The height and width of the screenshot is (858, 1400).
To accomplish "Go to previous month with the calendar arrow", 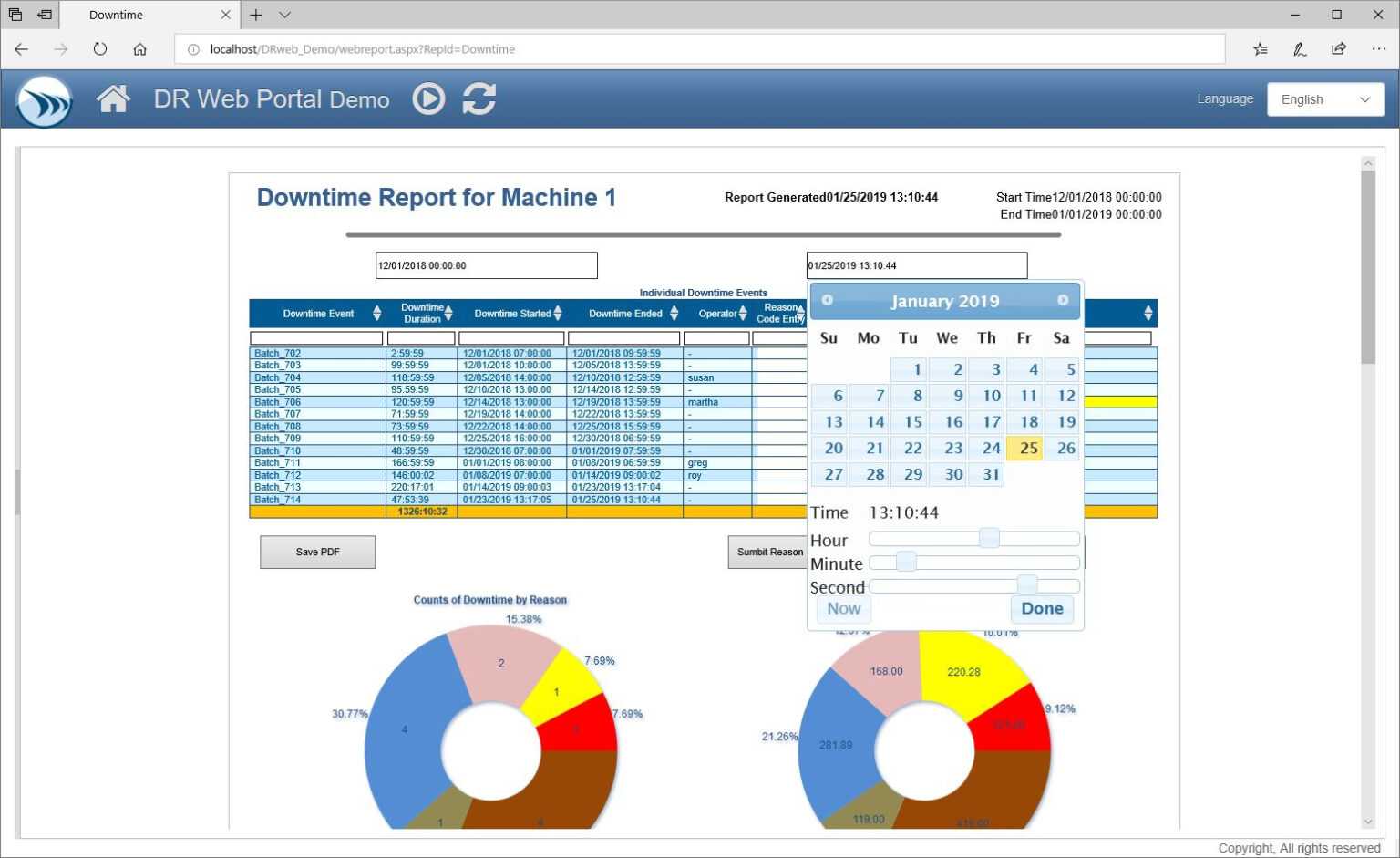I will click(827, 299).
